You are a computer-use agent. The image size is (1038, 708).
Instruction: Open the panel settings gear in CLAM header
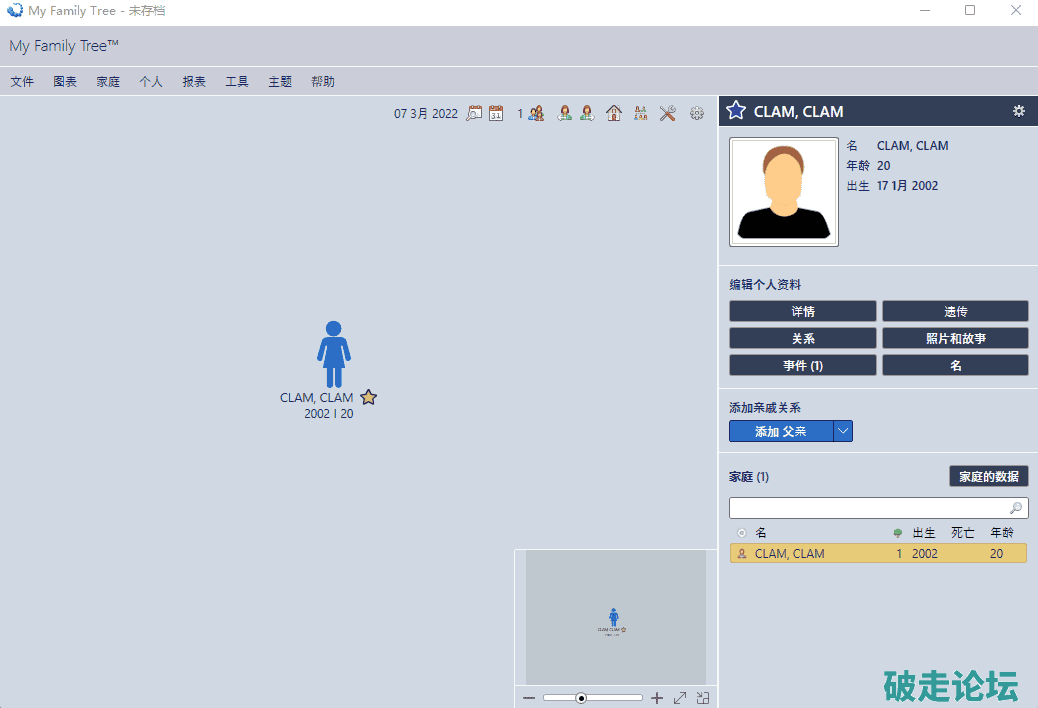[x=1018, y=111]
